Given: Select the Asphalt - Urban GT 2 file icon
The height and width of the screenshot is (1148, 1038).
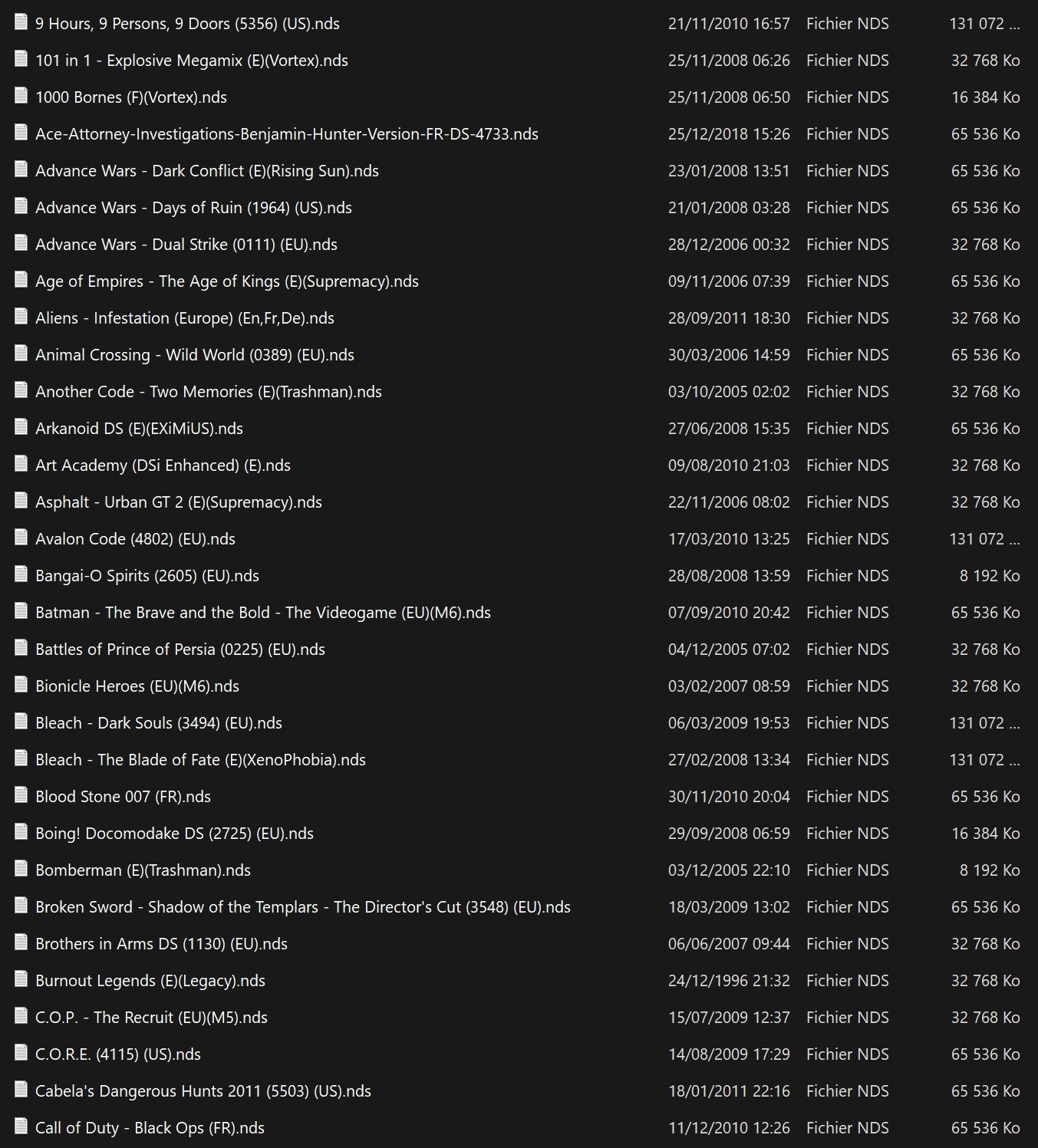Looking at the screenshot, I should (x=21, y=501).
